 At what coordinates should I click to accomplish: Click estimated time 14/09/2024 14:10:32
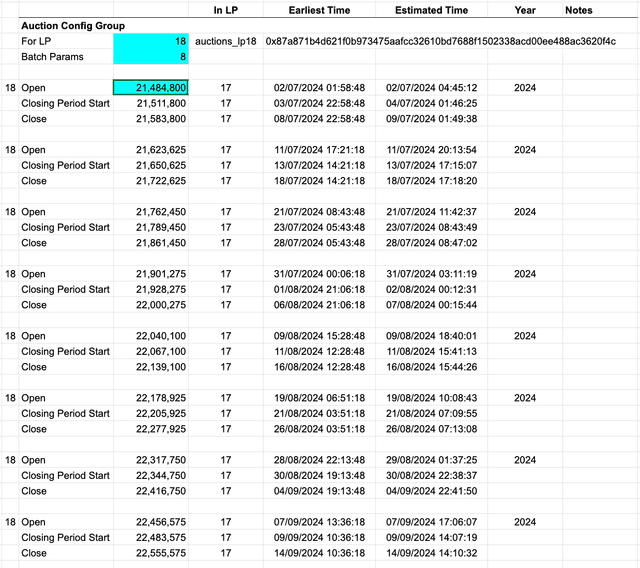point(433,553)
